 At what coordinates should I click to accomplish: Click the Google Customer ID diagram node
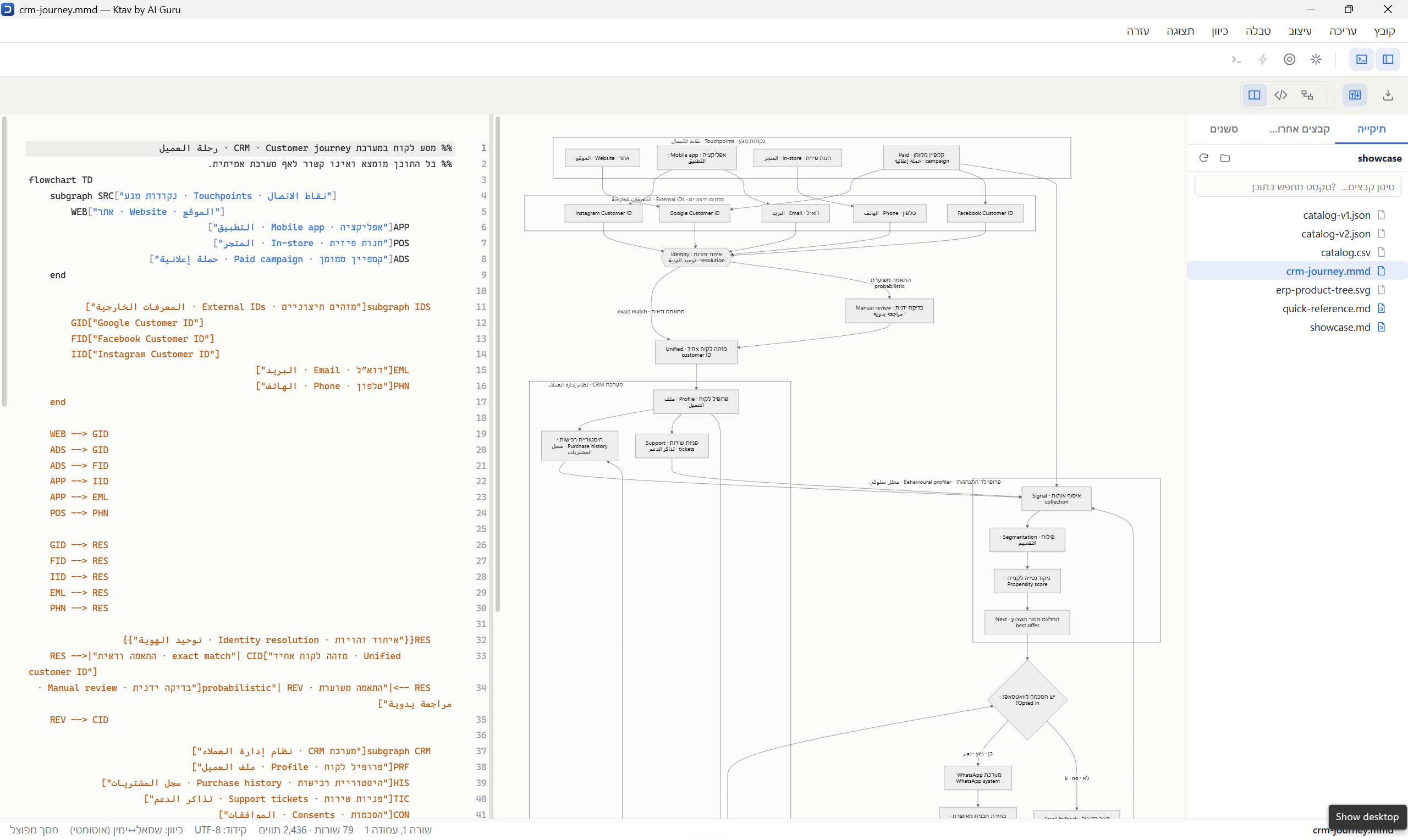pyautogui.click(x=694, y=213)
